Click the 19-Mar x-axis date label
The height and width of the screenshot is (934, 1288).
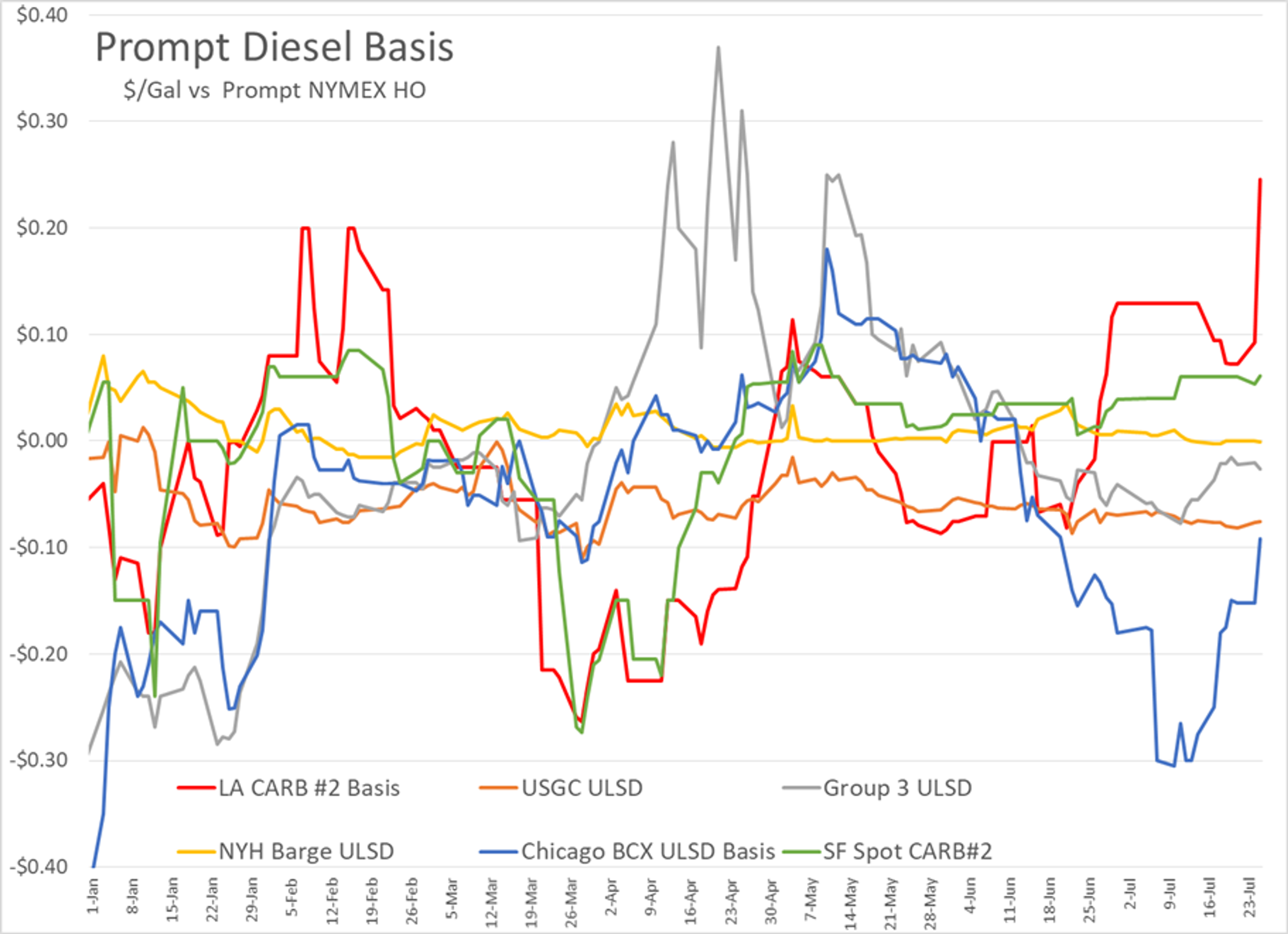pyautogui.click(x=532, y=901)
